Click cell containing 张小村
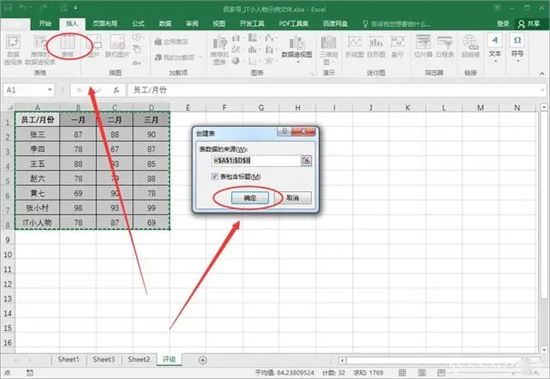550x379 pixels. [x=38, y=208]
